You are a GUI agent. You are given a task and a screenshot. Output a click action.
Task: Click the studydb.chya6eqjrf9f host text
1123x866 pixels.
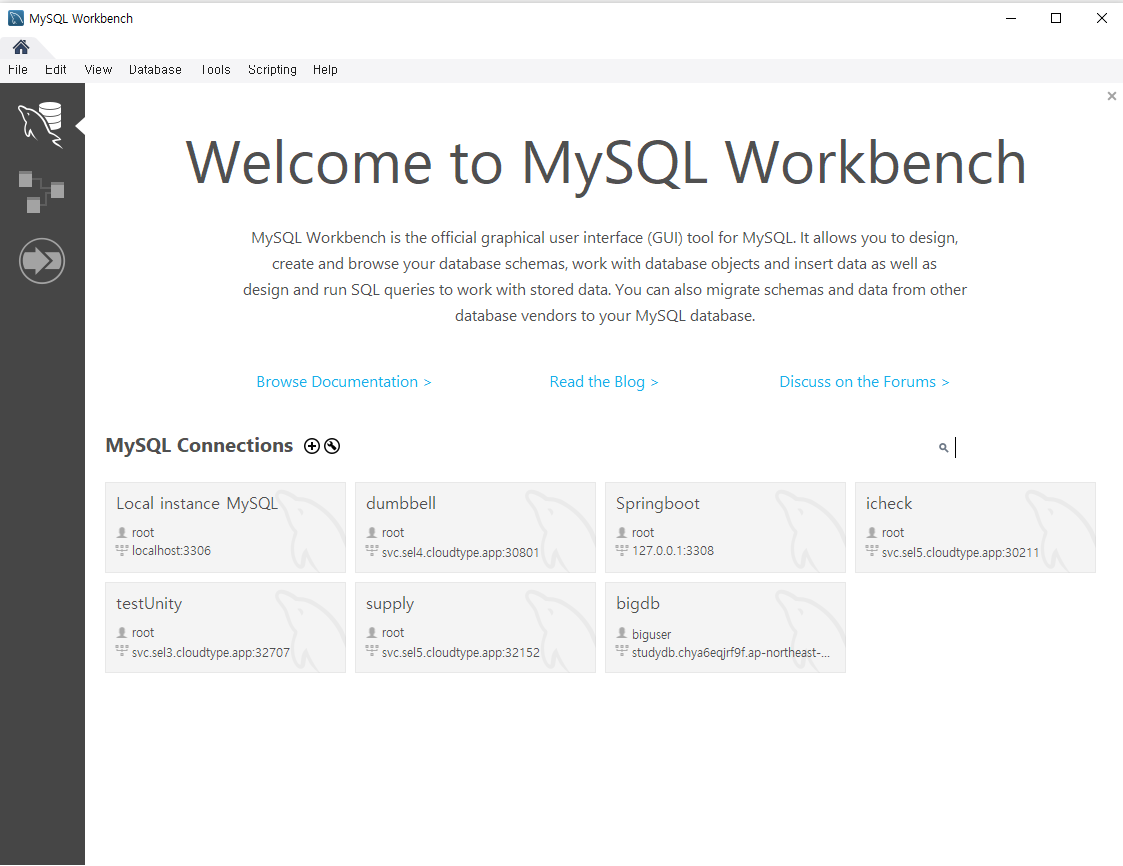[x=731, y=653]
